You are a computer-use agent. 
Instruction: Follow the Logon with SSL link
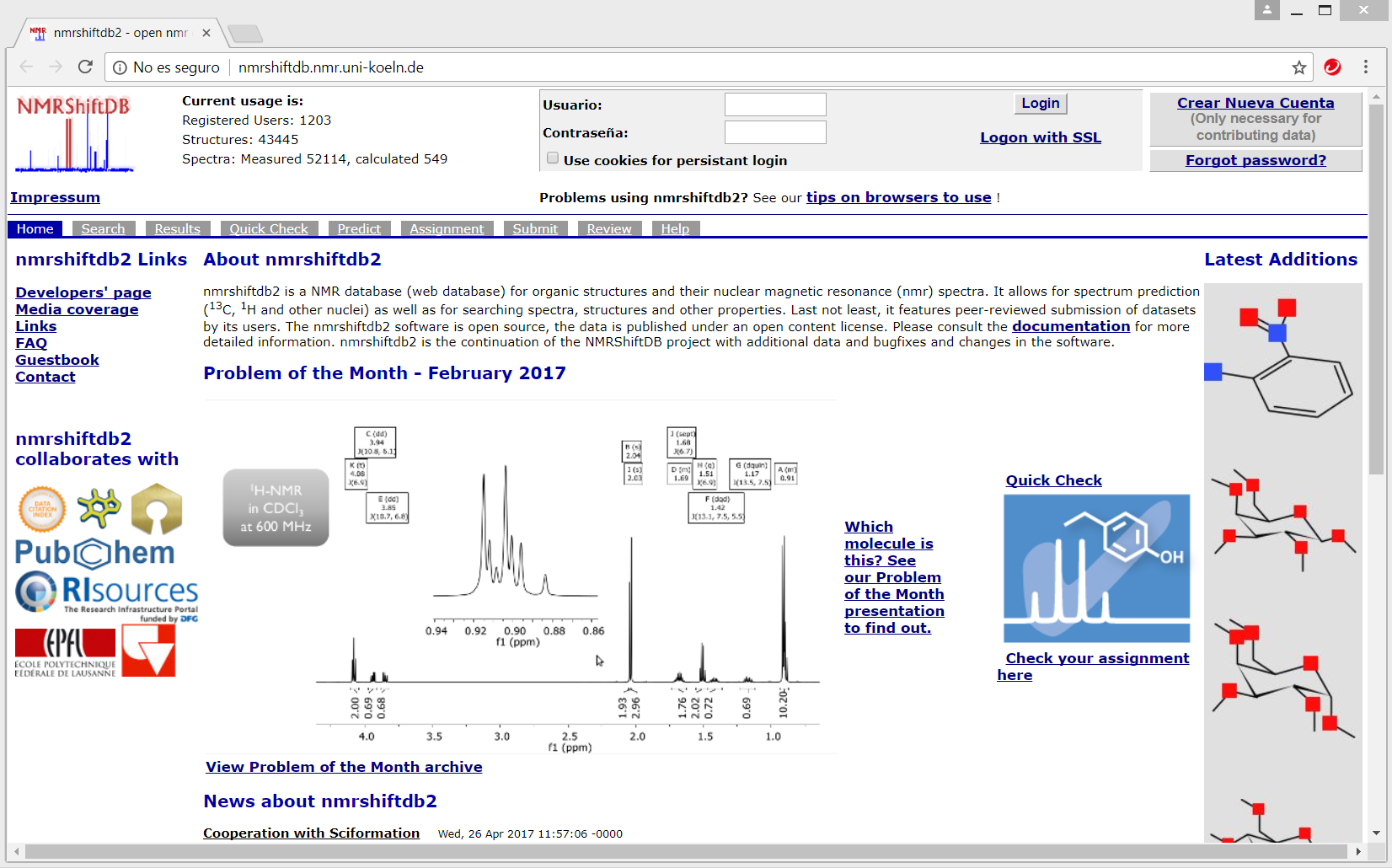pos(1041,137)
